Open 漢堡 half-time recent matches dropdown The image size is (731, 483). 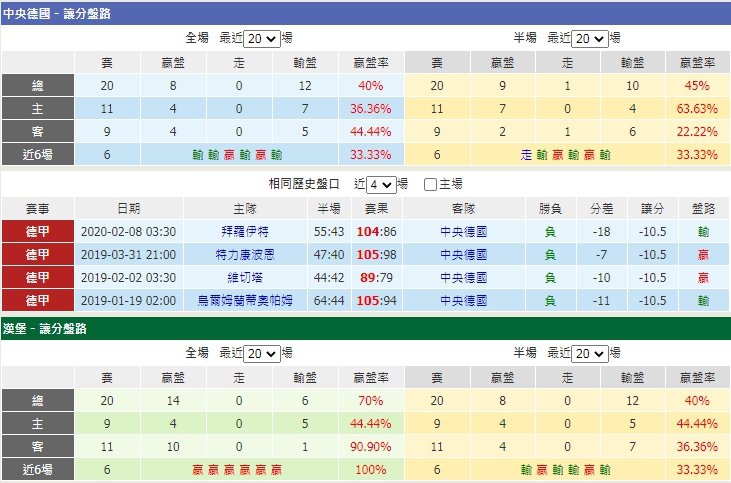coord(590,353)
